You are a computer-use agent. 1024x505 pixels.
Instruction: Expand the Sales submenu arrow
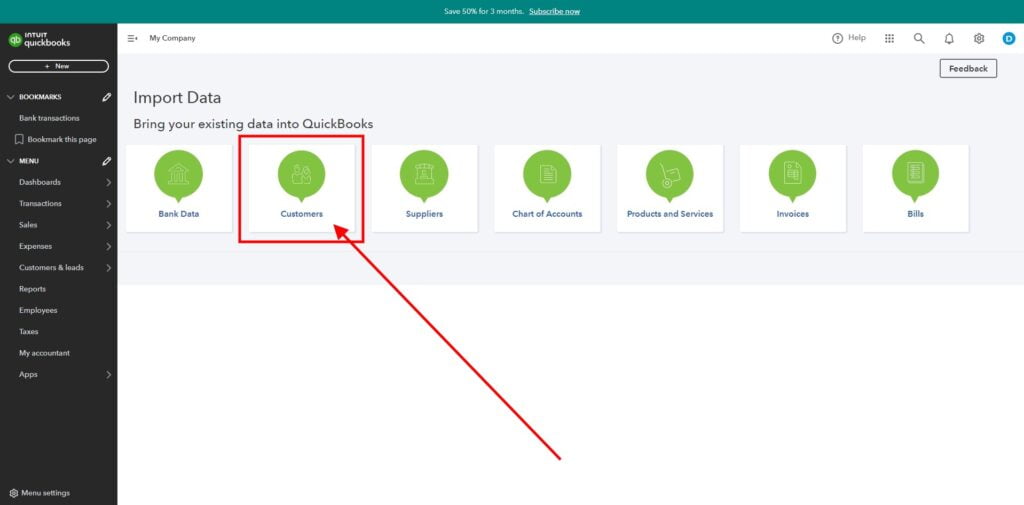pos(108,225)
